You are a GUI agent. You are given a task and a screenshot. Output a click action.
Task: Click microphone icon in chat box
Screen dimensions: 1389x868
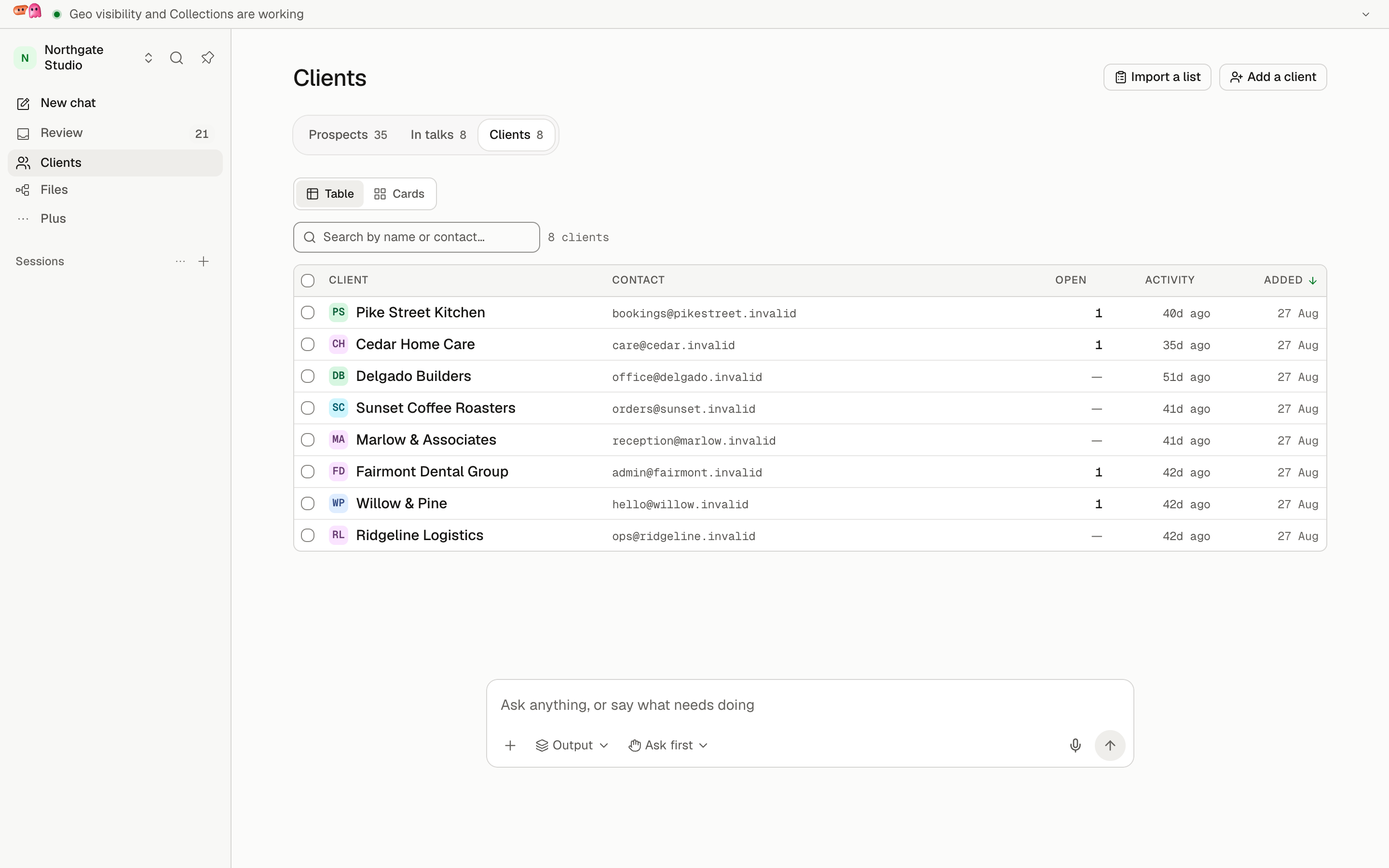[x=1075, y=745]
